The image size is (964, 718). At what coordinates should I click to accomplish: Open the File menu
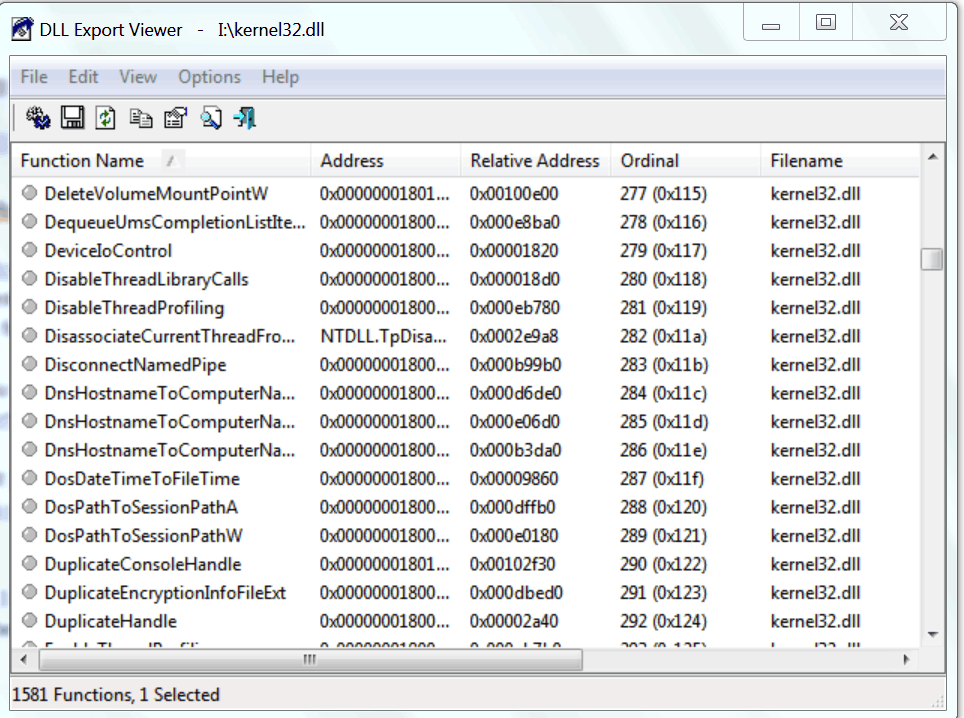33,76
